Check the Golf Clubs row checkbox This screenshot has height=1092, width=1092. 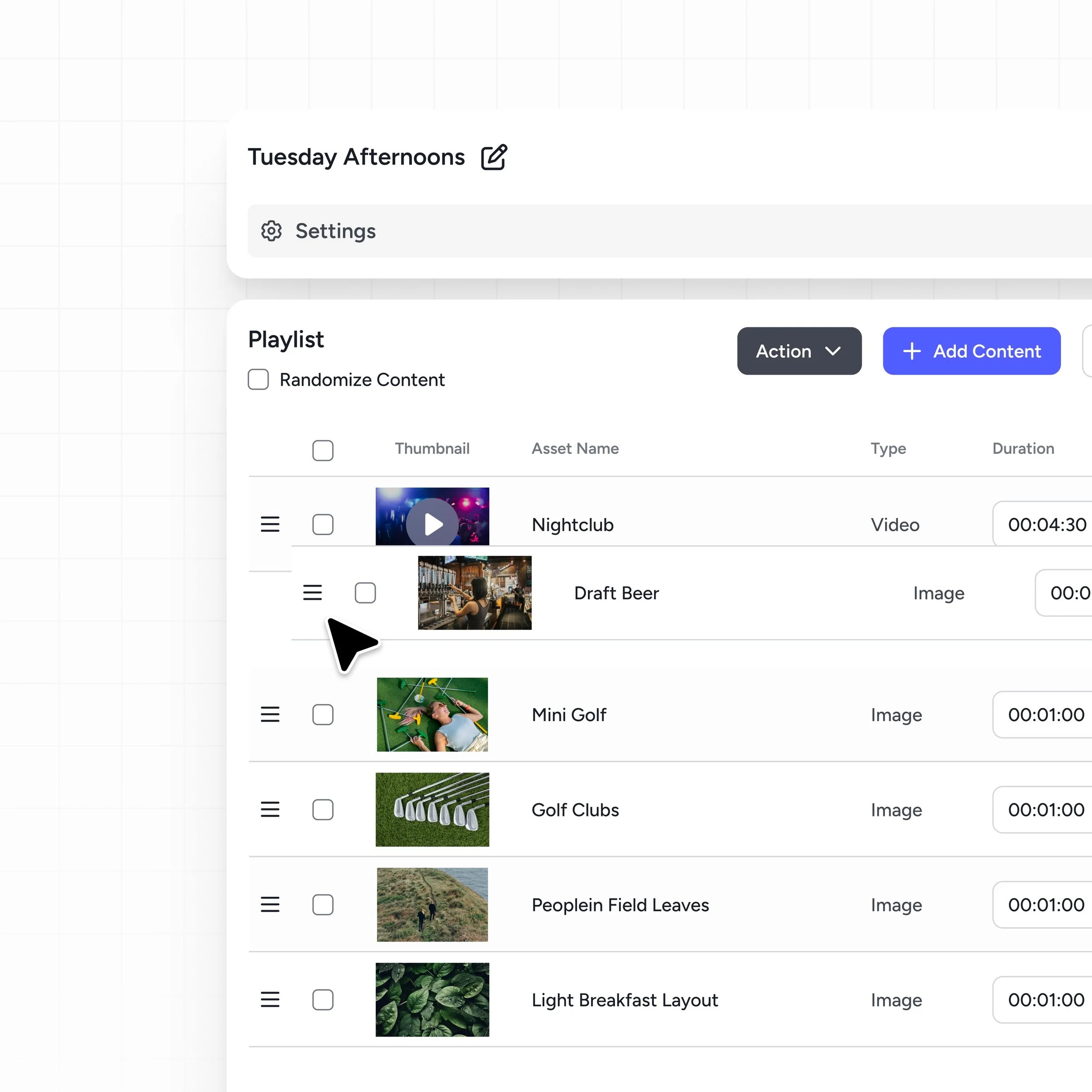coord(323,809)
